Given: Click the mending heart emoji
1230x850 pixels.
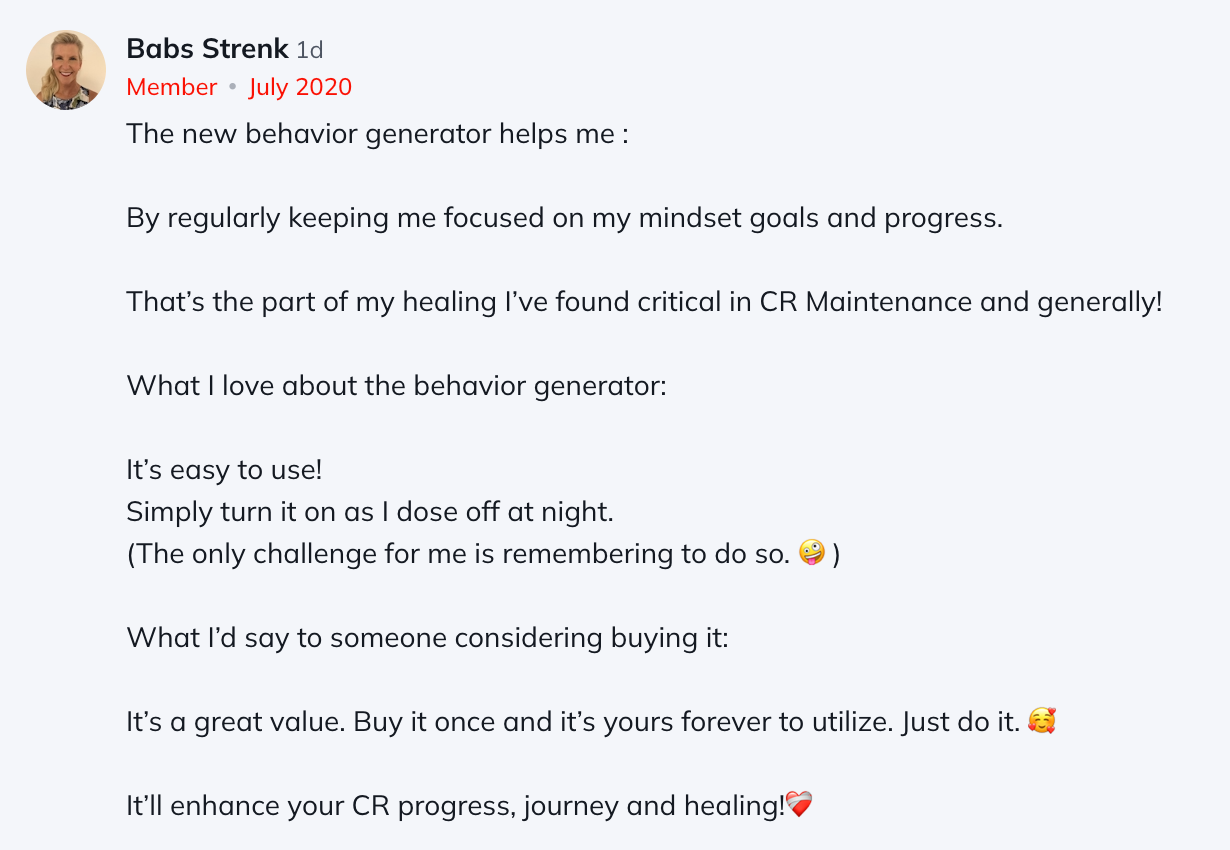Looking at the screenshot, I should tap(799, 805).
